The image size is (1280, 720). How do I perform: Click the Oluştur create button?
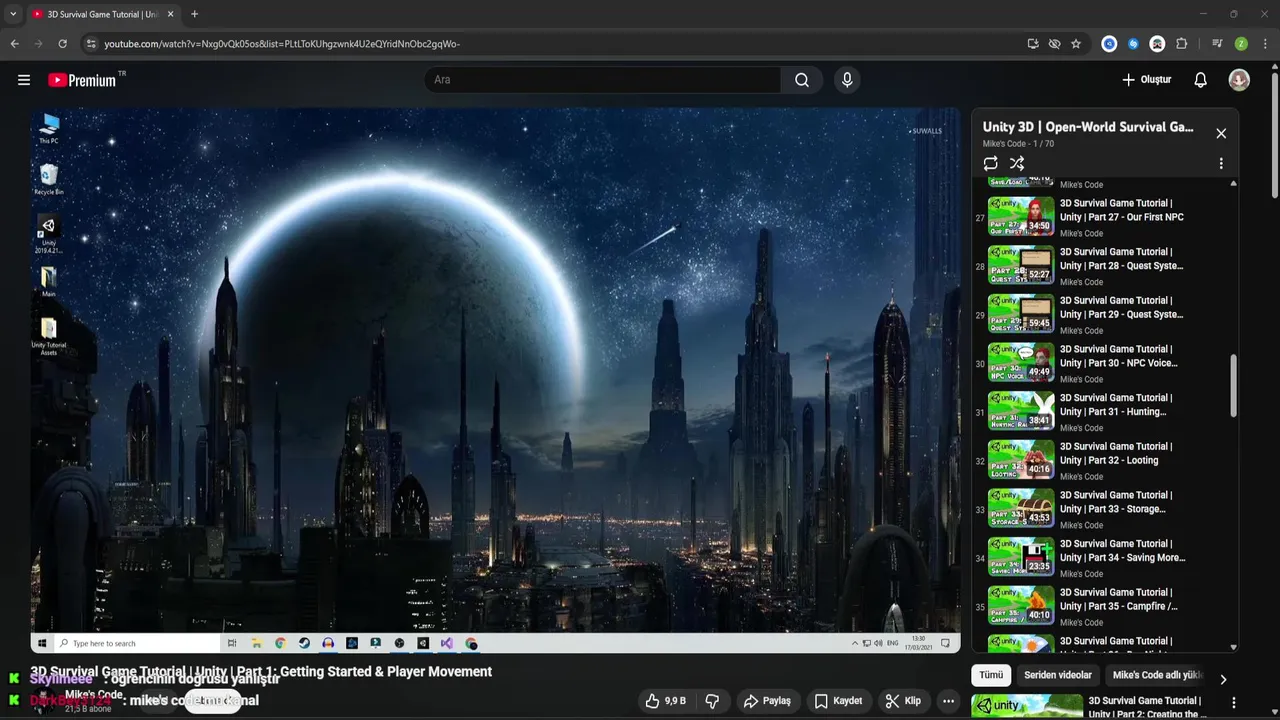[x=1146, y=80]
